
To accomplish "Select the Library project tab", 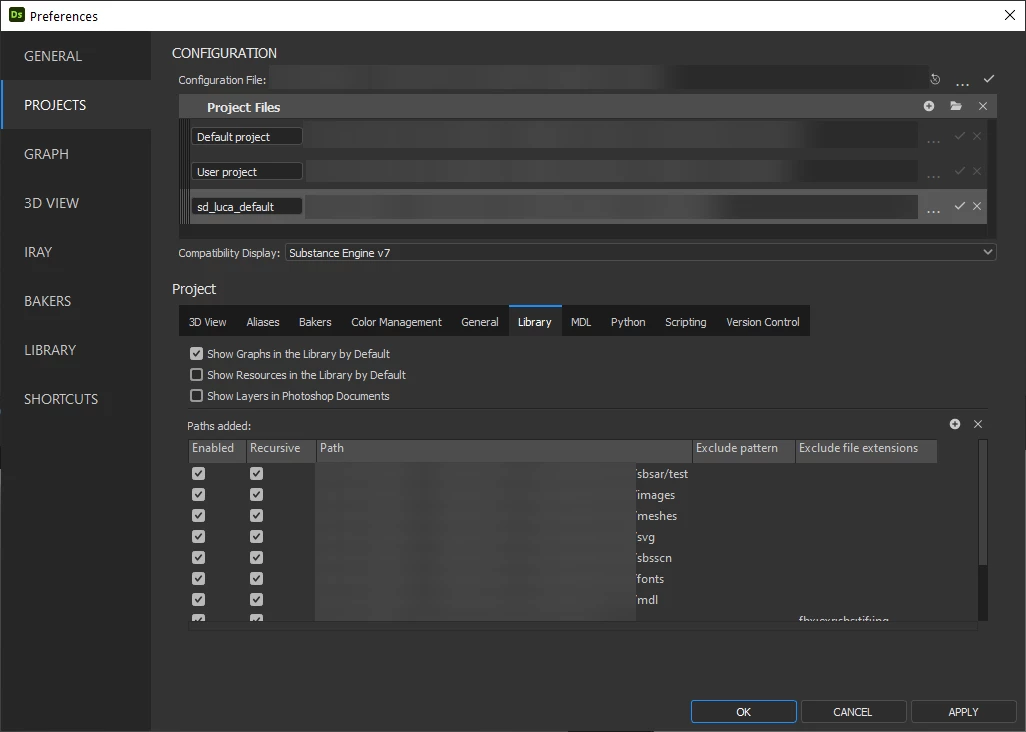I will point(535,322).
